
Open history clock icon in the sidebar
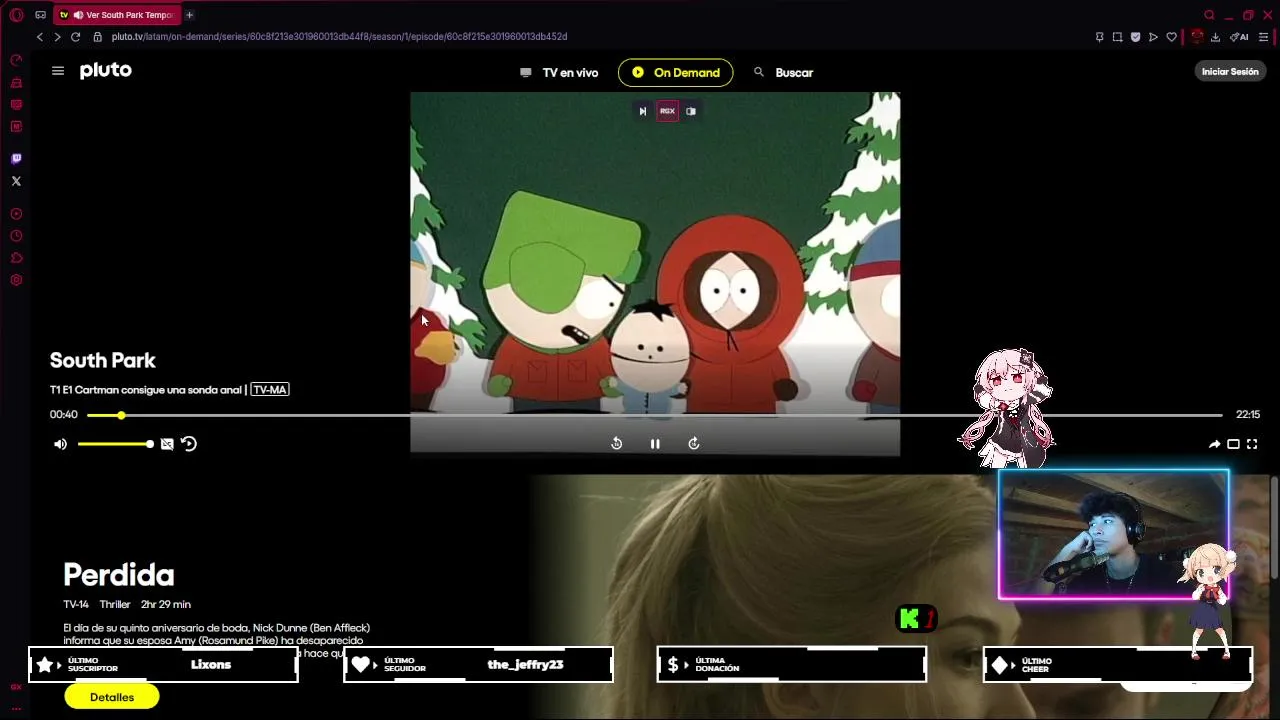(x=16, y=236)
